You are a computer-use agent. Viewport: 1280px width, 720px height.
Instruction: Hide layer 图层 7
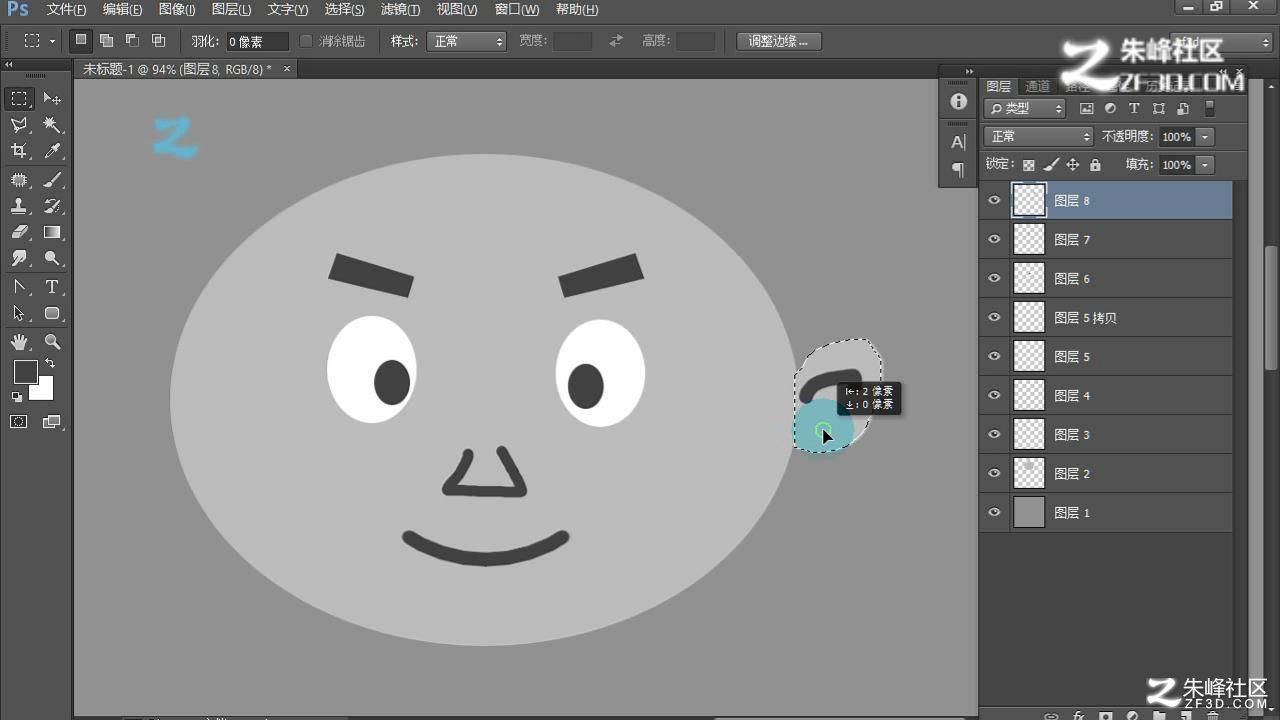coord(994,239)
